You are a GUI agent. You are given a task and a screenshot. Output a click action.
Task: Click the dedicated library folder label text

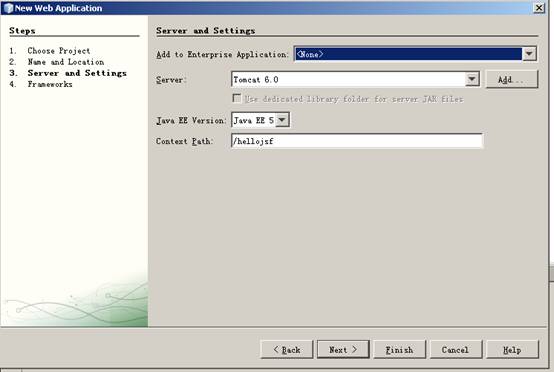coord(354,99)
